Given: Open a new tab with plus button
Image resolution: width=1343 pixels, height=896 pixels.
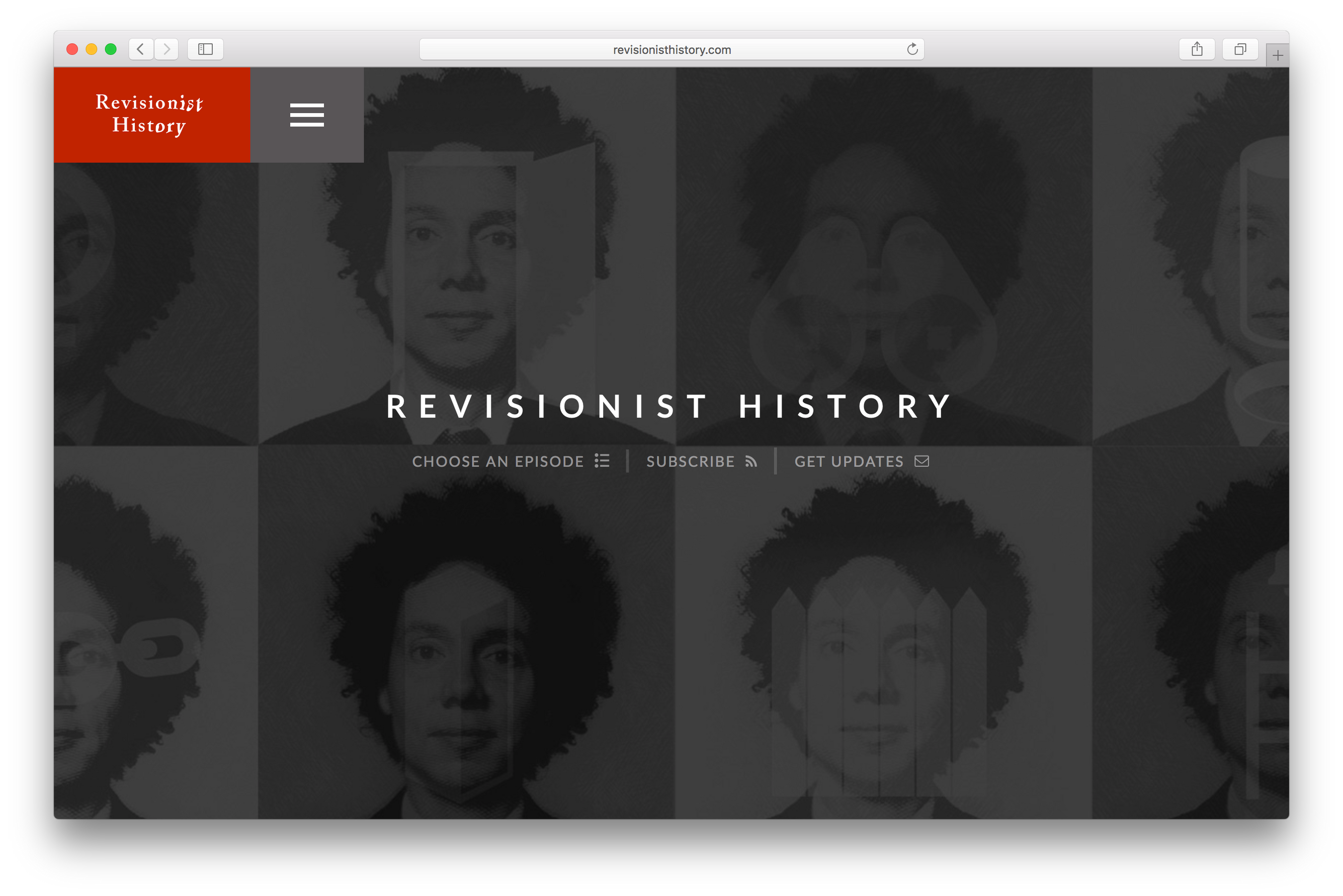Looking at the screenshot, I should pos(1278,55).
